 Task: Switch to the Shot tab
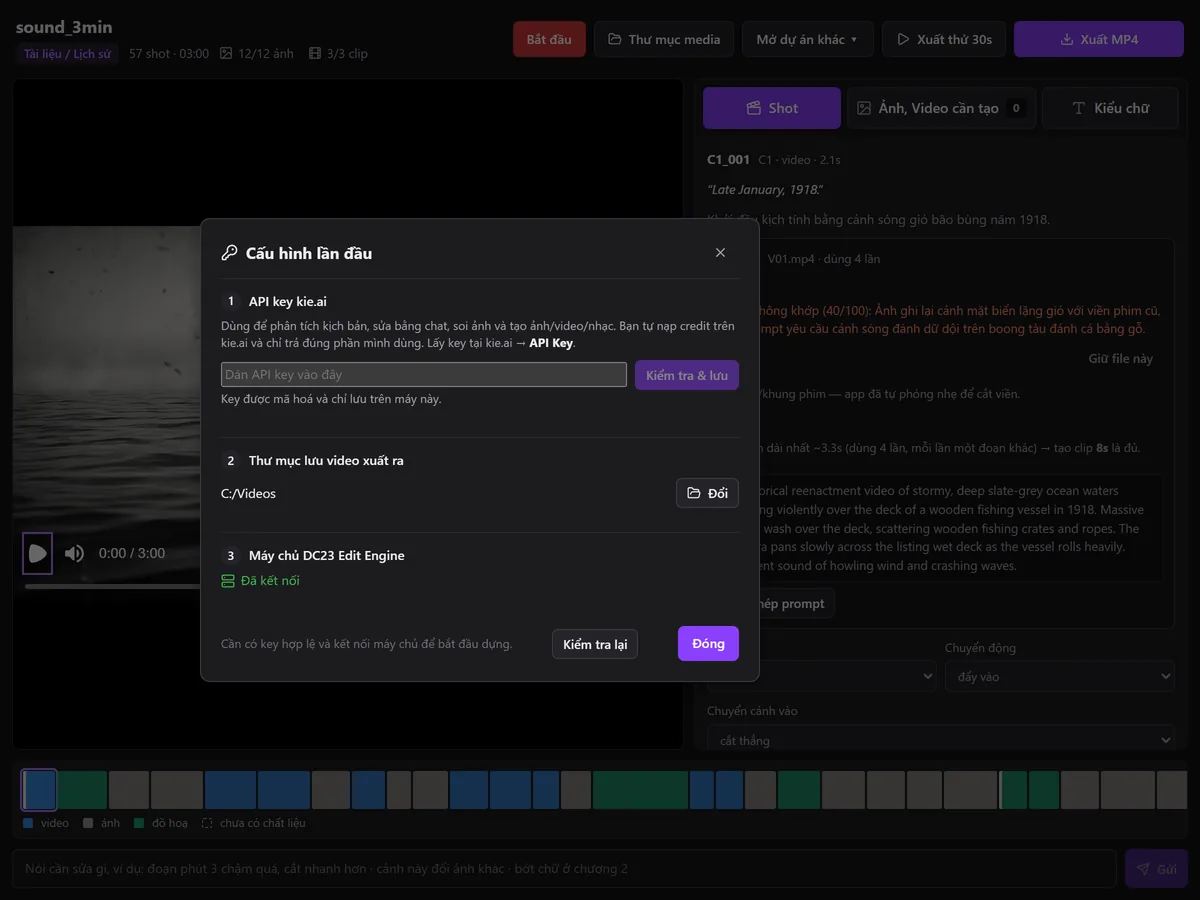772,108
